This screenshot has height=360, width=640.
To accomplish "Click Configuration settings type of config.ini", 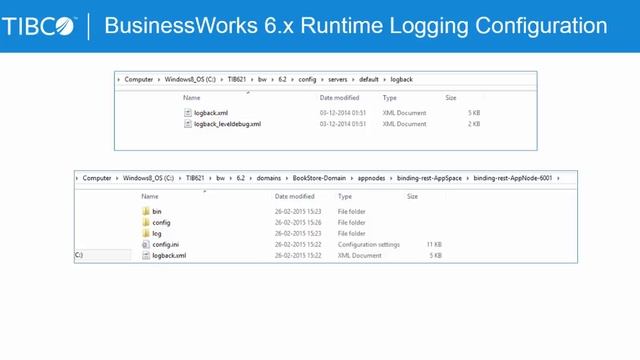I will click(369, 244).
